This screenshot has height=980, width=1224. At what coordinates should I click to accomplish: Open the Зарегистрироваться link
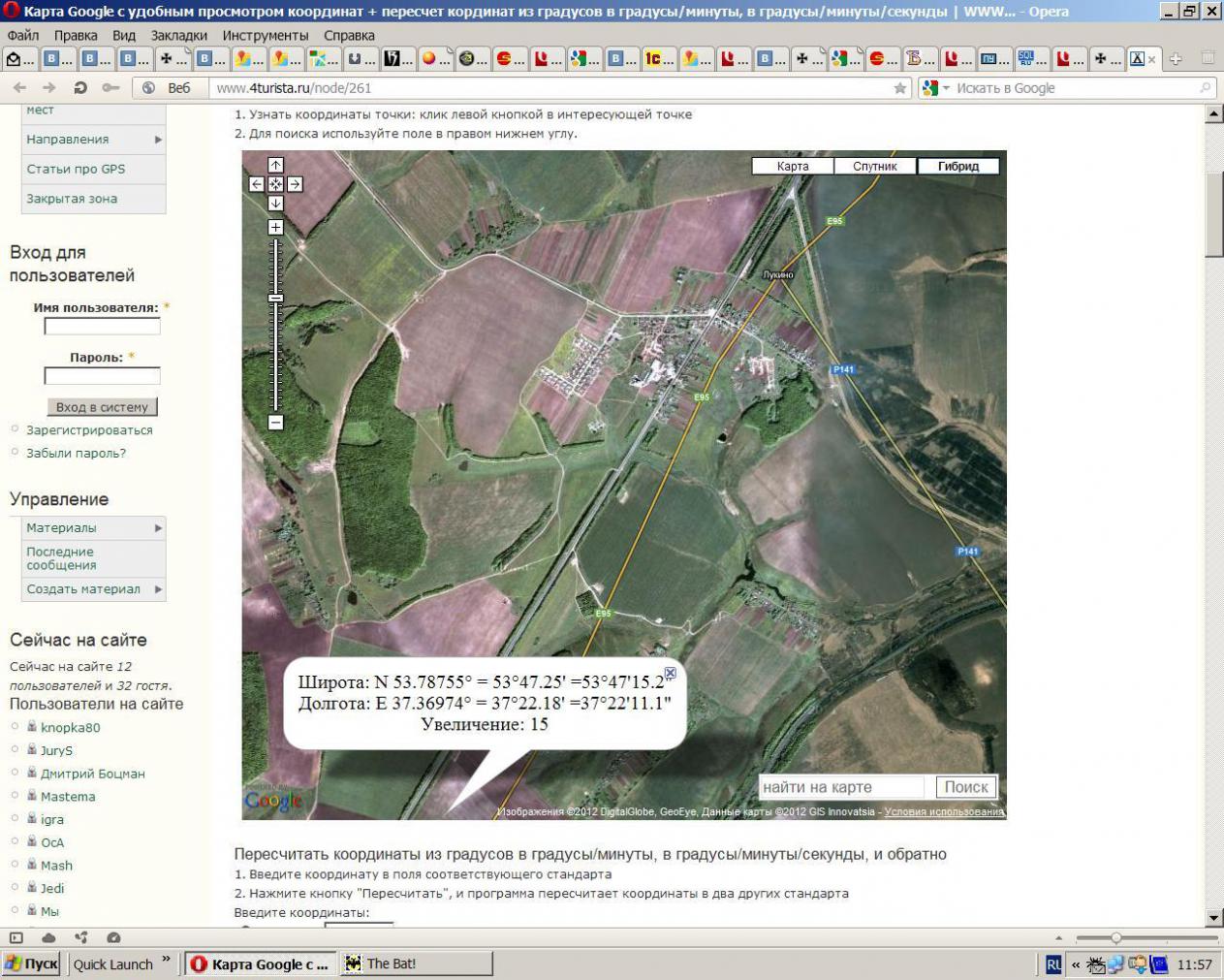tap(89, 430)
